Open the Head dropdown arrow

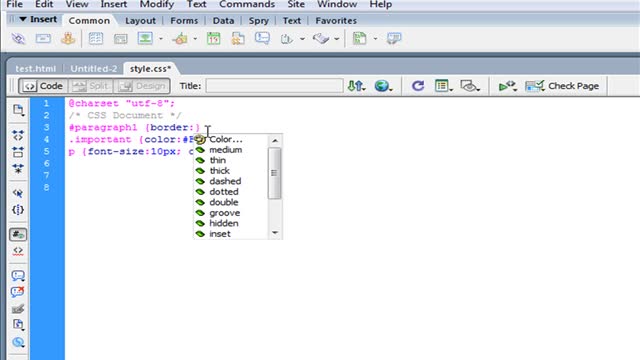pyautogui.click(x=302, y=39)
